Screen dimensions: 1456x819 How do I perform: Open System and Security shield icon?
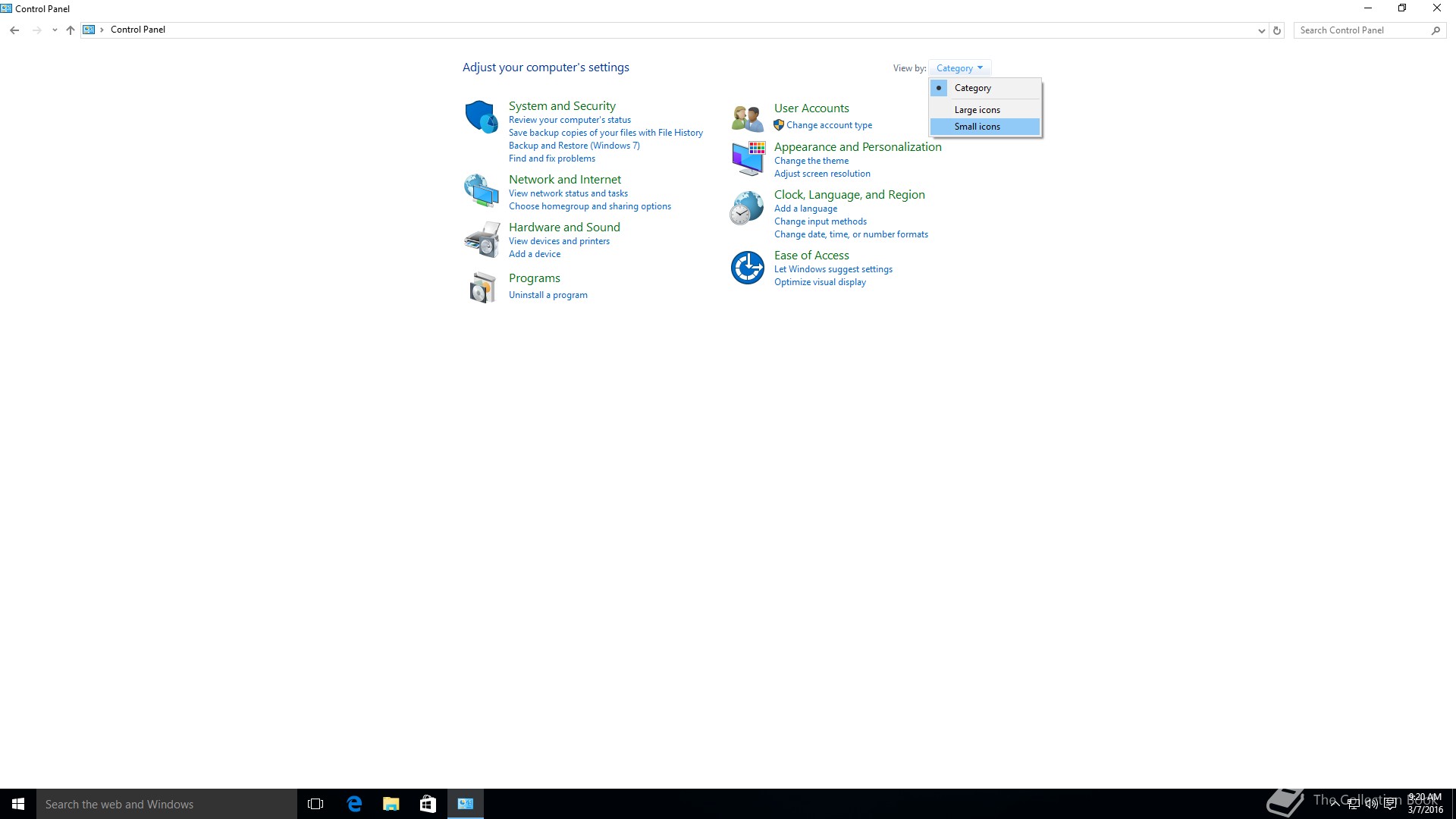point(481,117)
